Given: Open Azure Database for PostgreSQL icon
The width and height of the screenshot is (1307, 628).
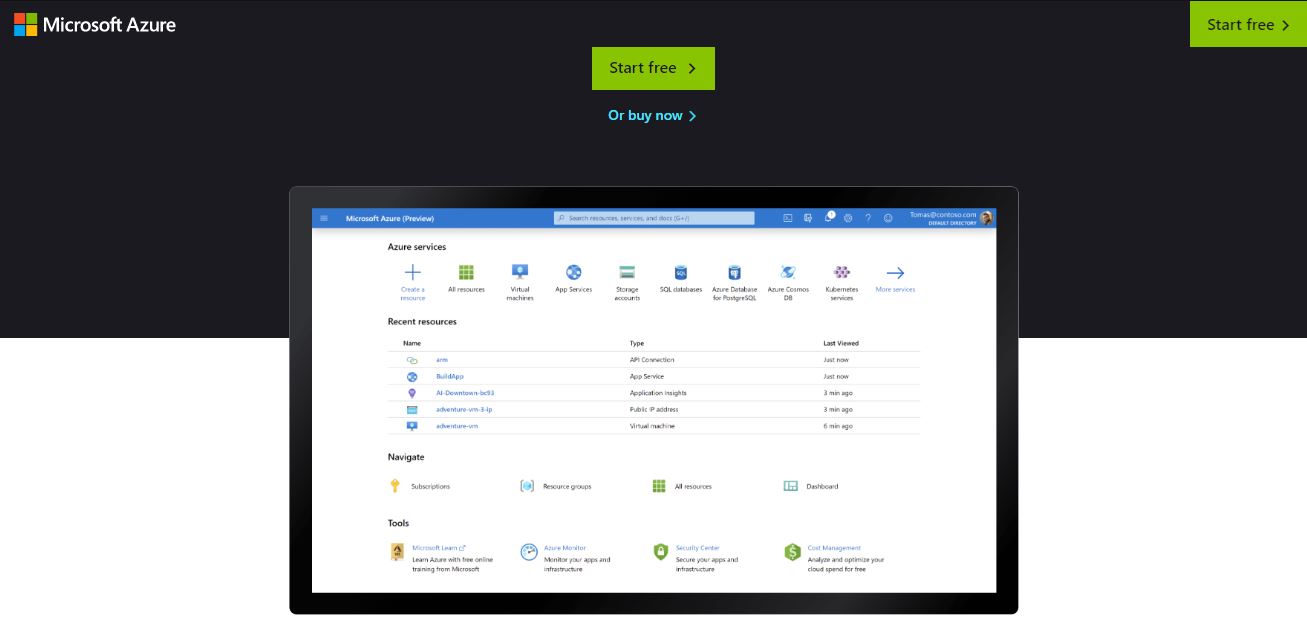Looking at the screenshot, I should tap(734, 272).
